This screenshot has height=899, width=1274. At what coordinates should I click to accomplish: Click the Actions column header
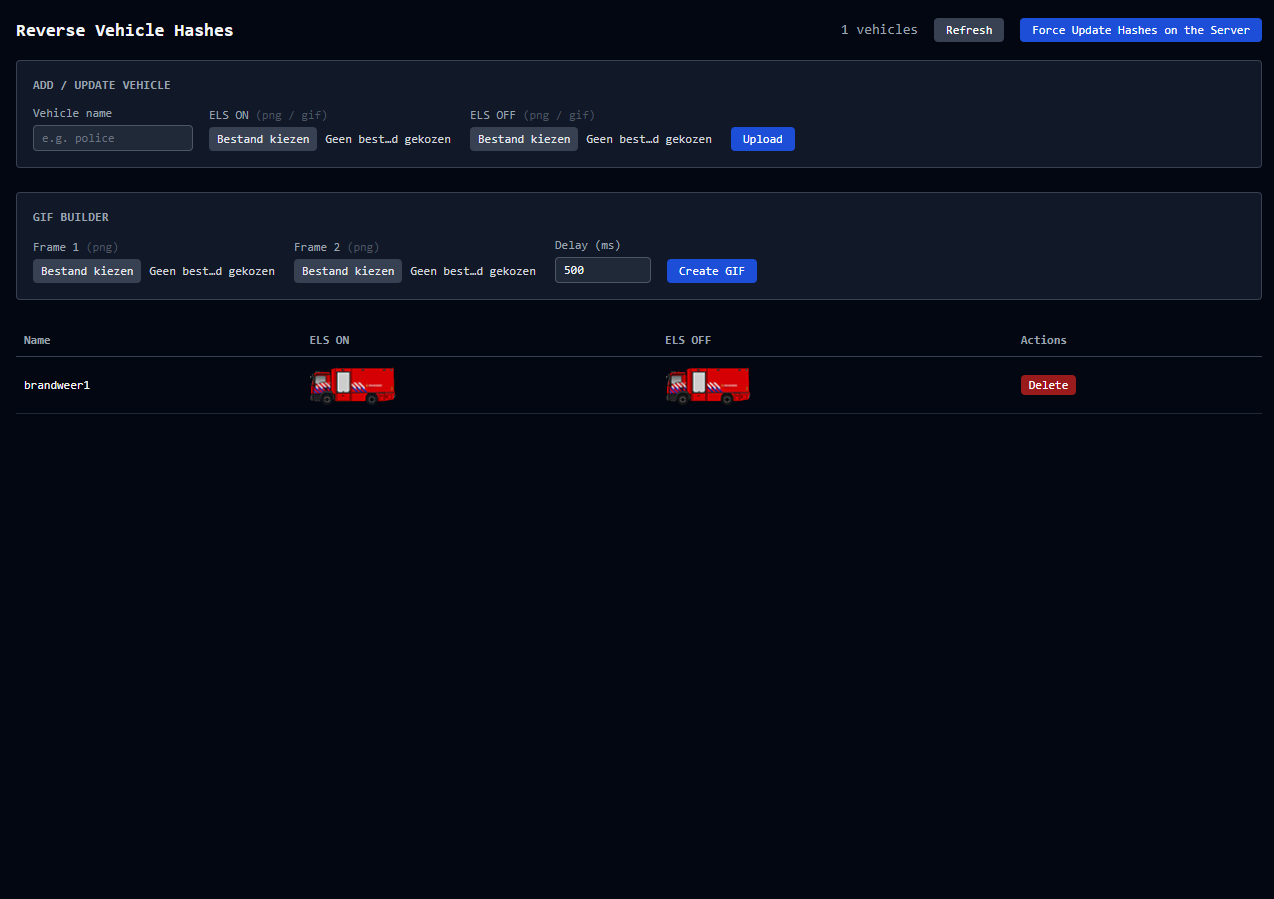1043,340
